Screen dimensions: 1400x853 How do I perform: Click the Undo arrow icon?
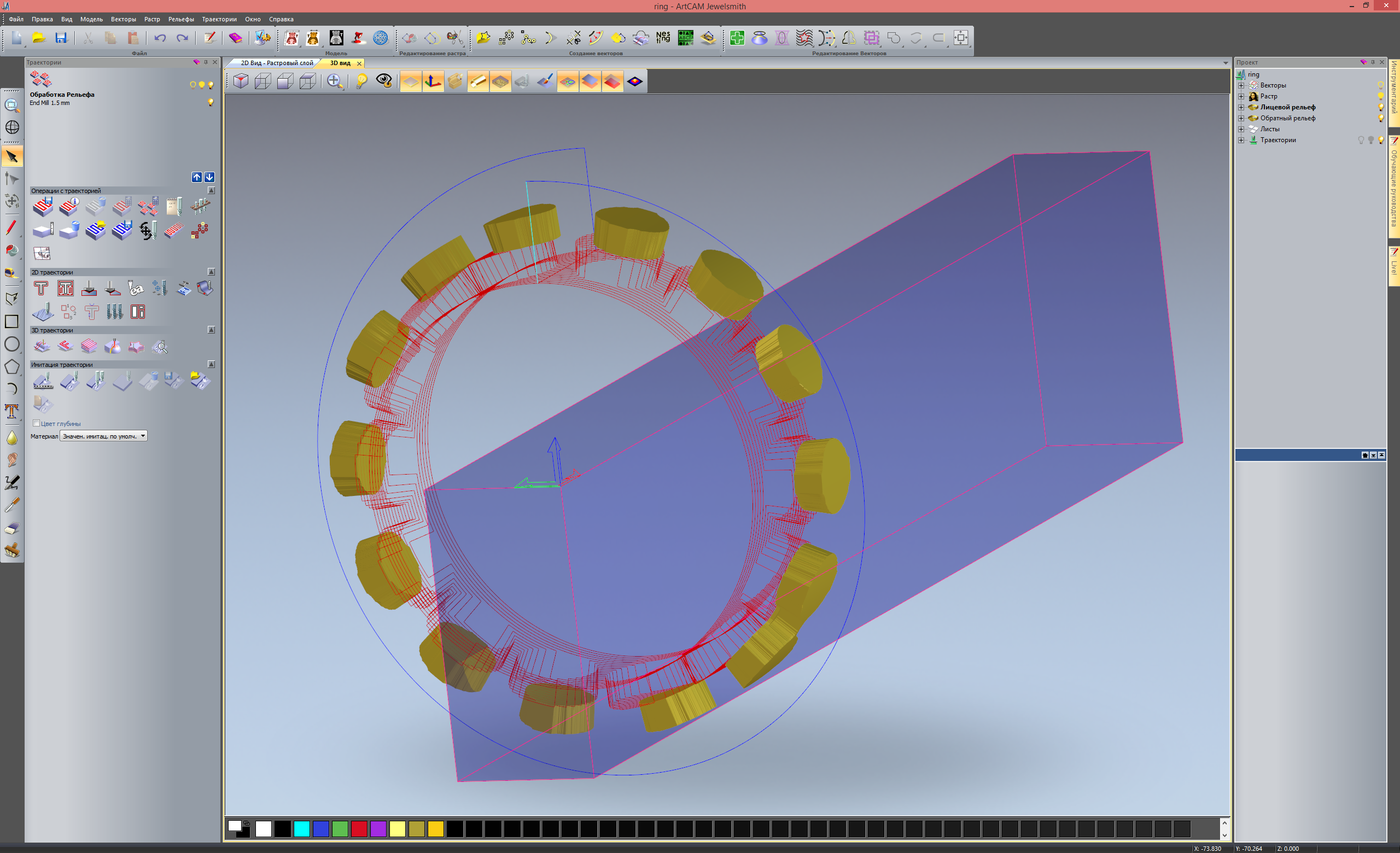click(x=160, y=38)
